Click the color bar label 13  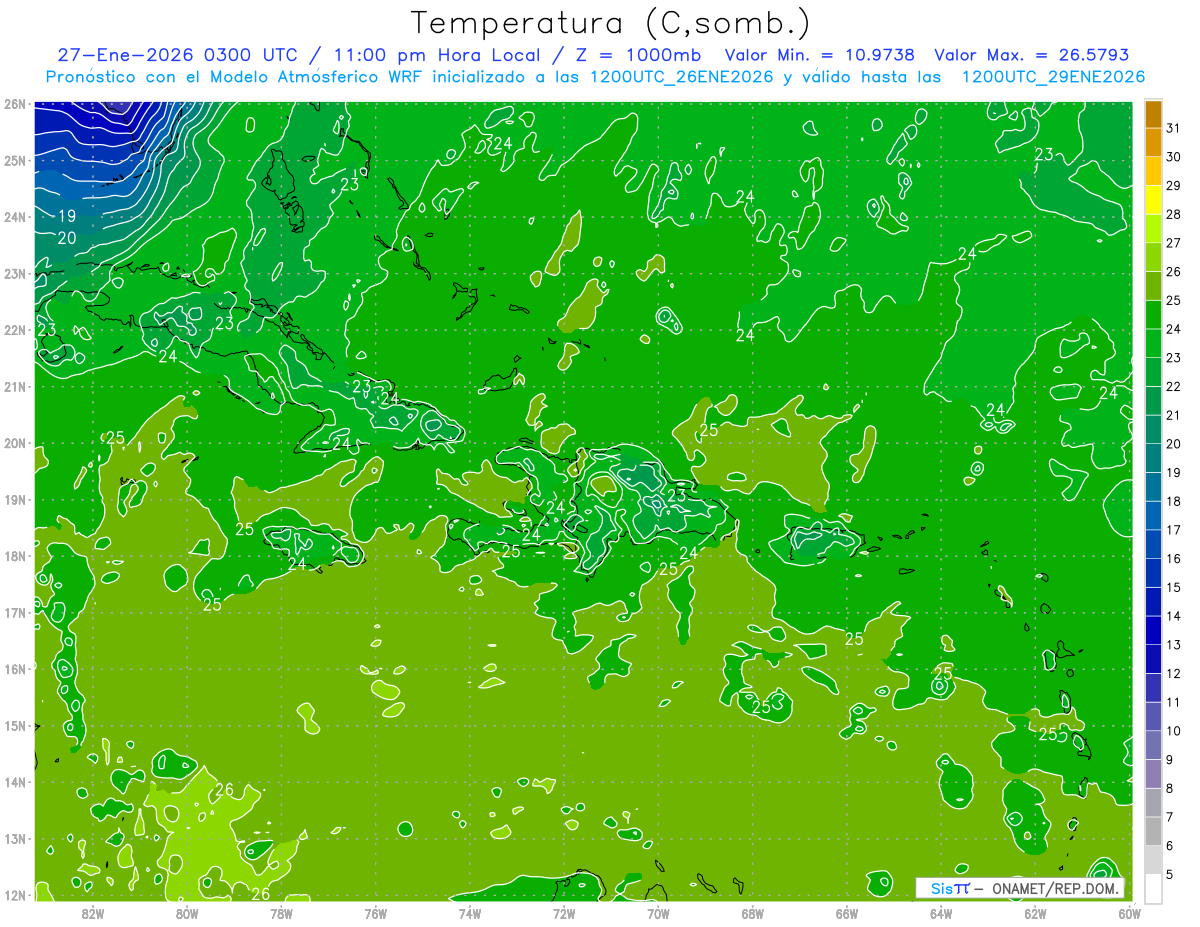click(1173, 645)
